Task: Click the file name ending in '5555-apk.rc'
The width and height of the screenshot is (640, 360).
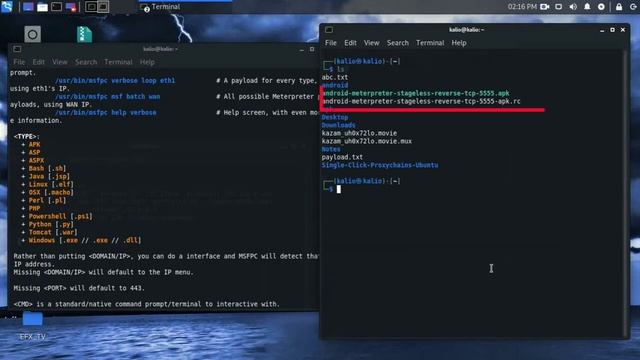Action: point(421,101)
